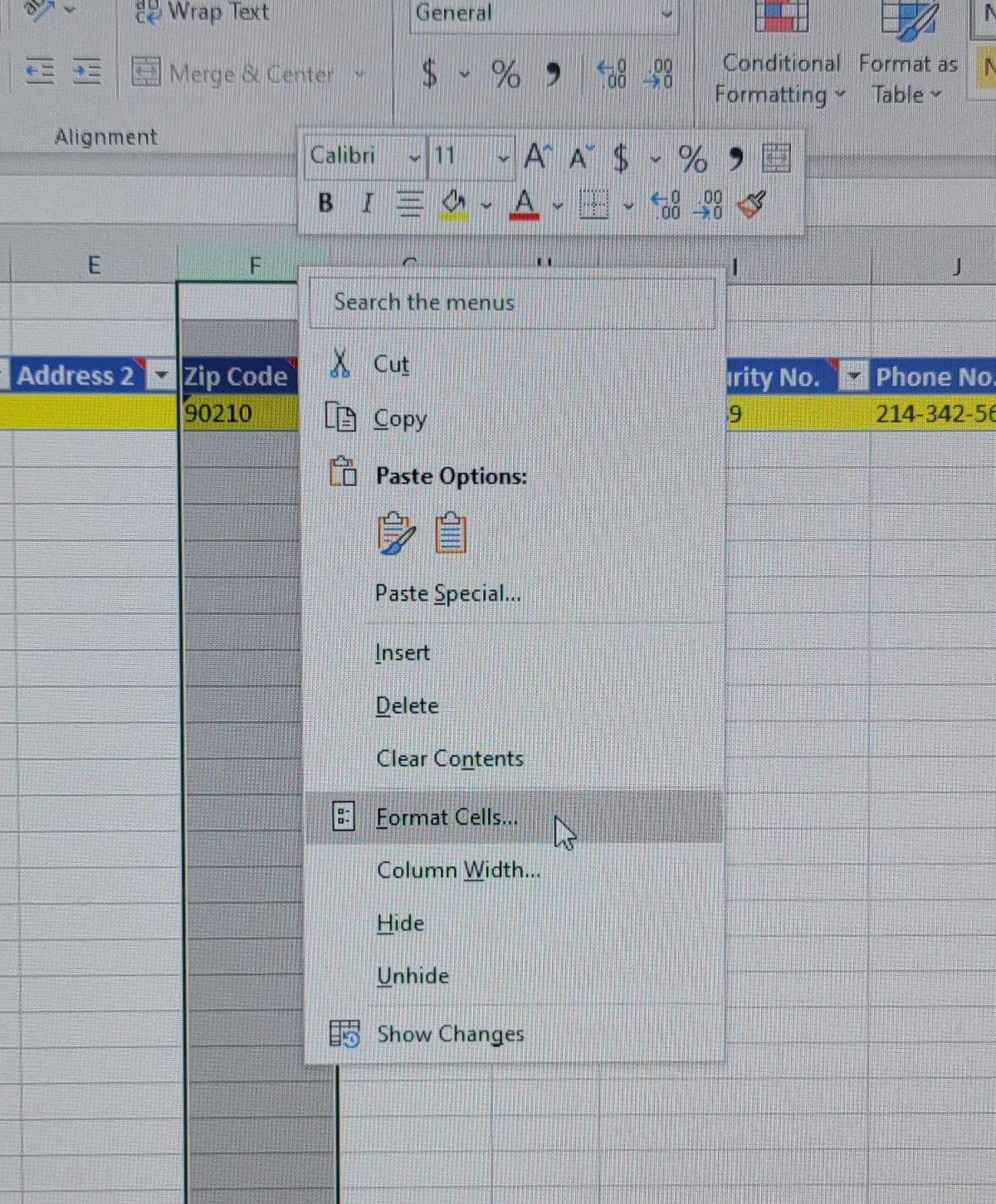Click Increase Indent ribbon icon
The image size is (996, 1204).
[86, 72]
